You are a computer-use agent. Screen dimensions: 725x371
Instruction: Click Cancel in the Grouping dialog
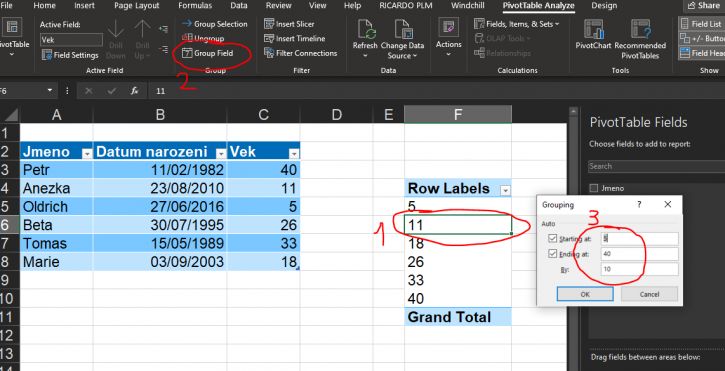pyautogui.click(x=649, y=294)
